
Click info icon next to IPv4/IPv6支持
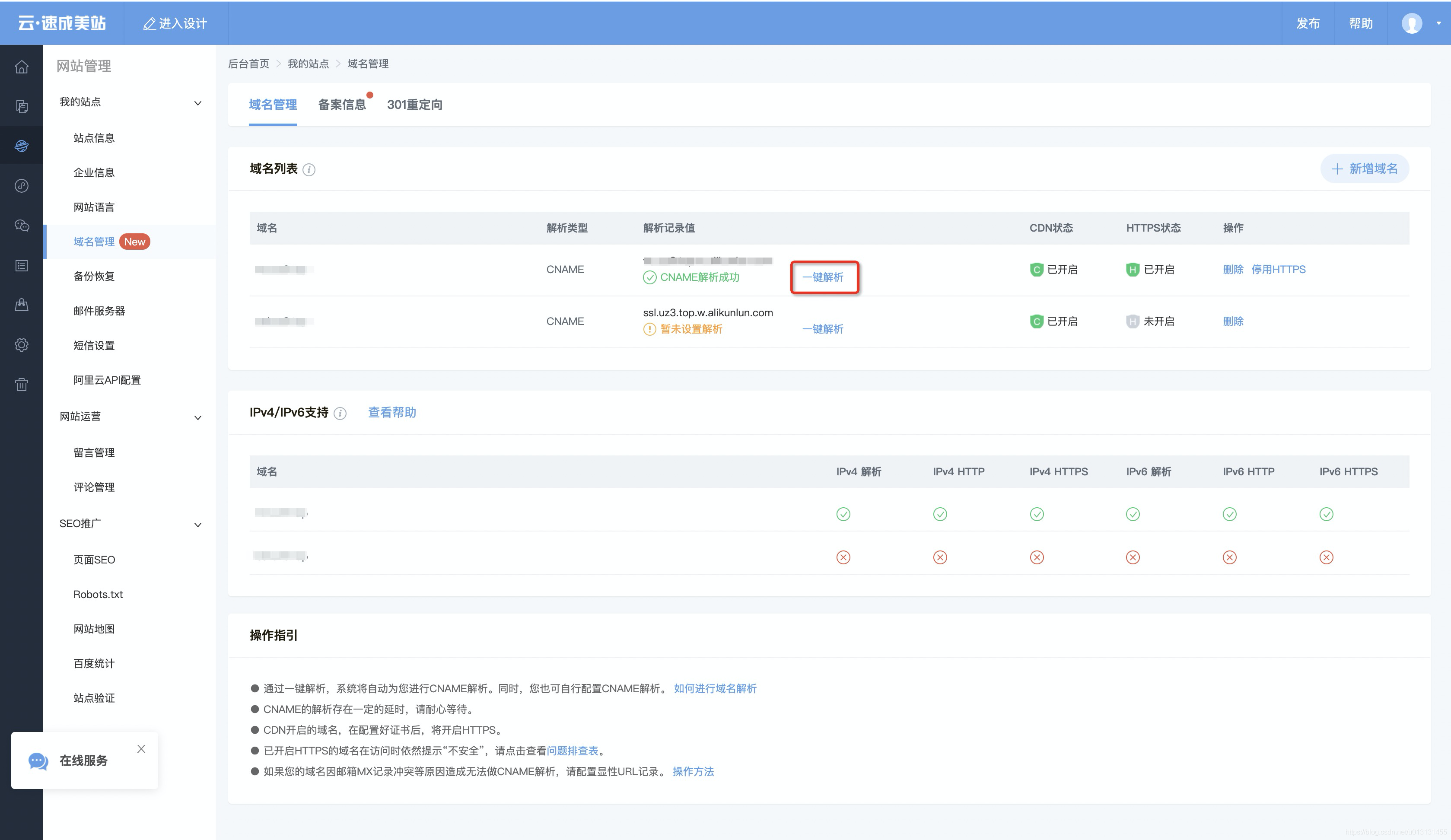pyautogui.click(x=340, y=414)
